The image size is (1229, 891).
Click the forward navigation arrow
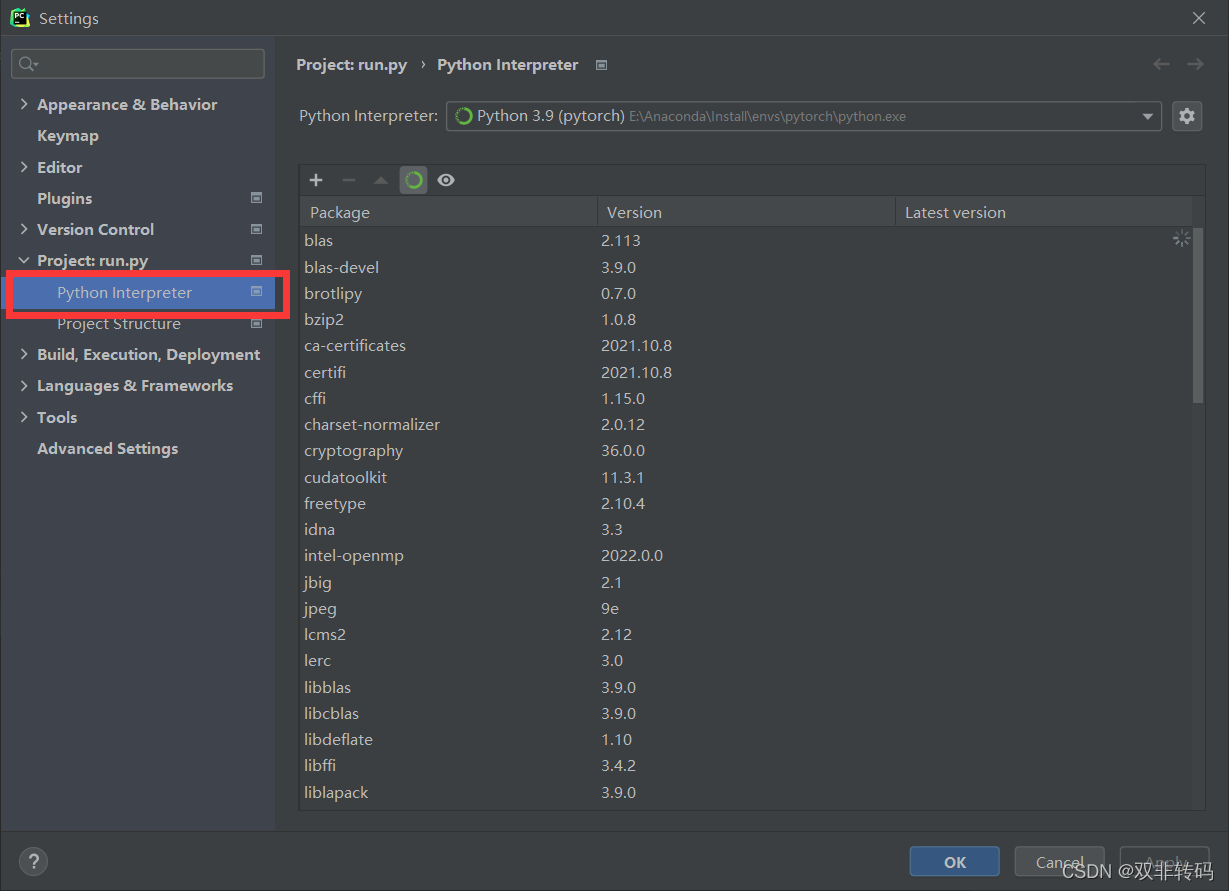1195,64
